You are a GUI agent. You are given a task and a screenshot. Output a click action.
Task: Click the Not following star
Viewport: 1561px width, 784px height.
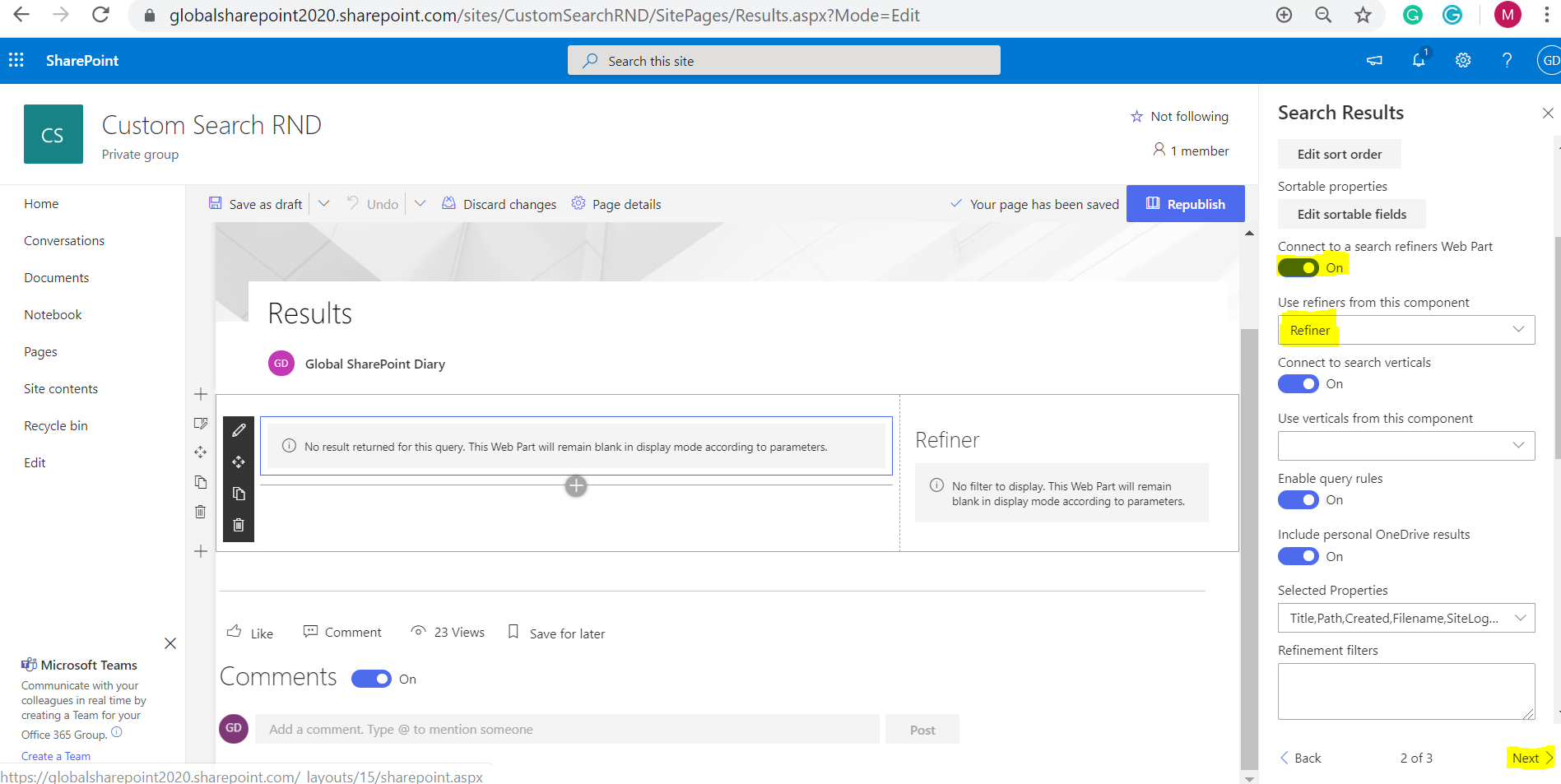[1136, 116]
